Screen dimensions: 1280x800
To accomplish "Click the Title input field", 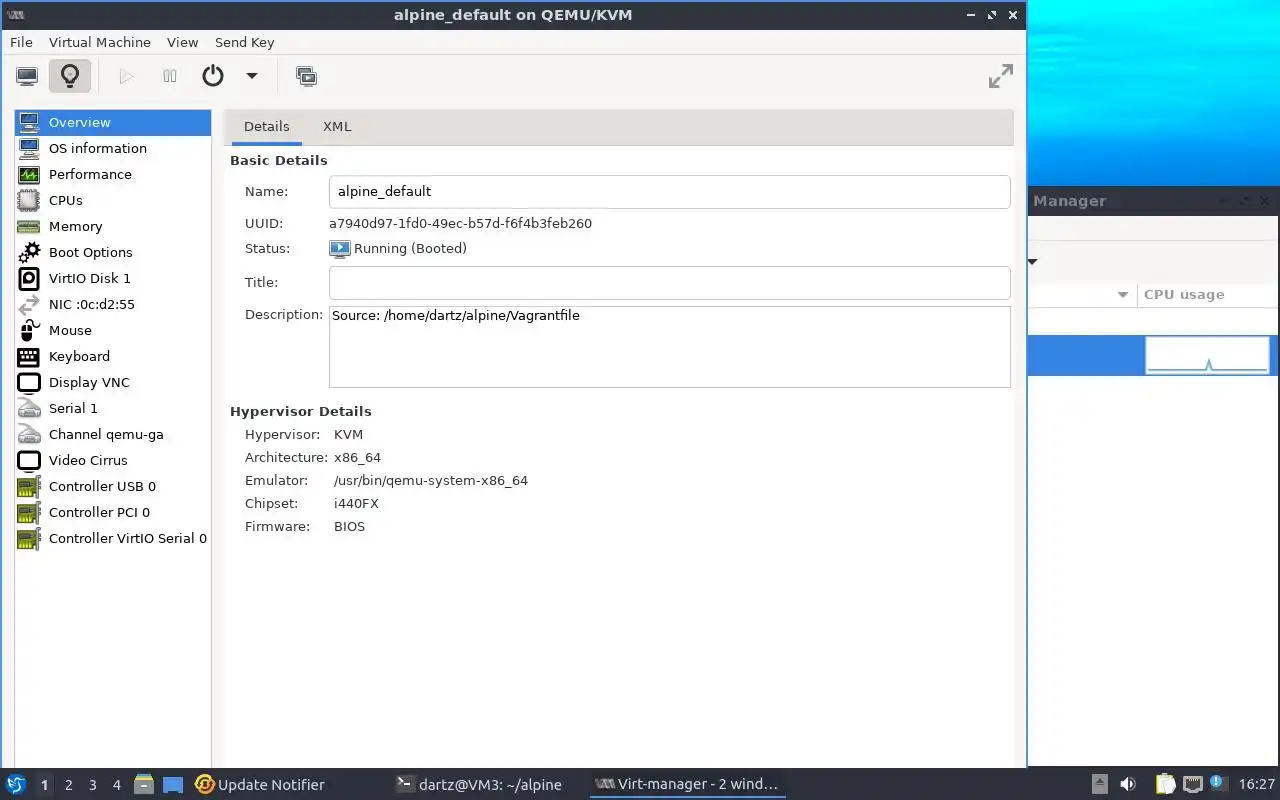I will coord(669,282).
